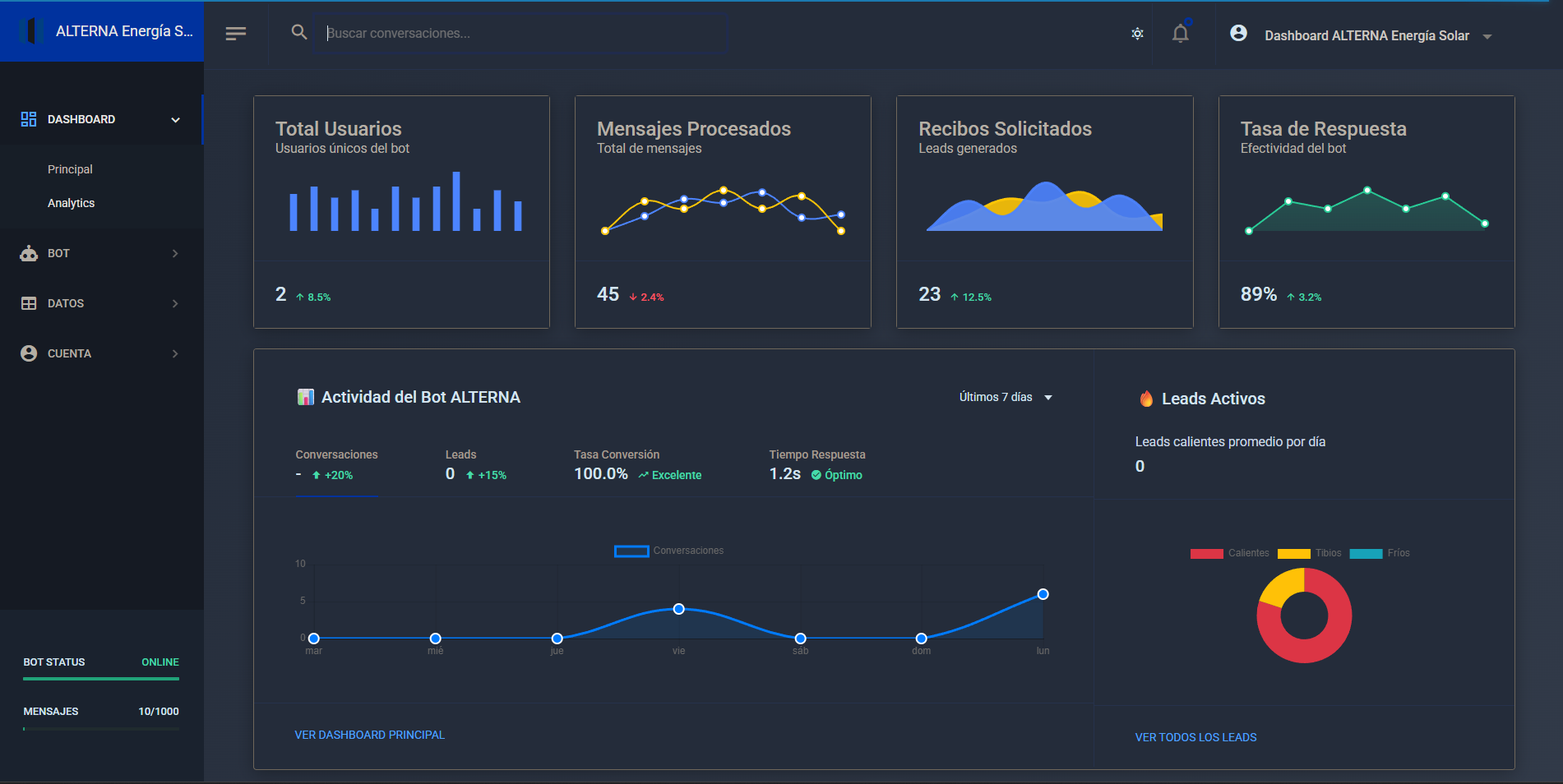The width and height of the screenshot is (1563, 784).
Task: Click the Cuenta account icon in the sidebar
Action: click(x=28, y=353)
